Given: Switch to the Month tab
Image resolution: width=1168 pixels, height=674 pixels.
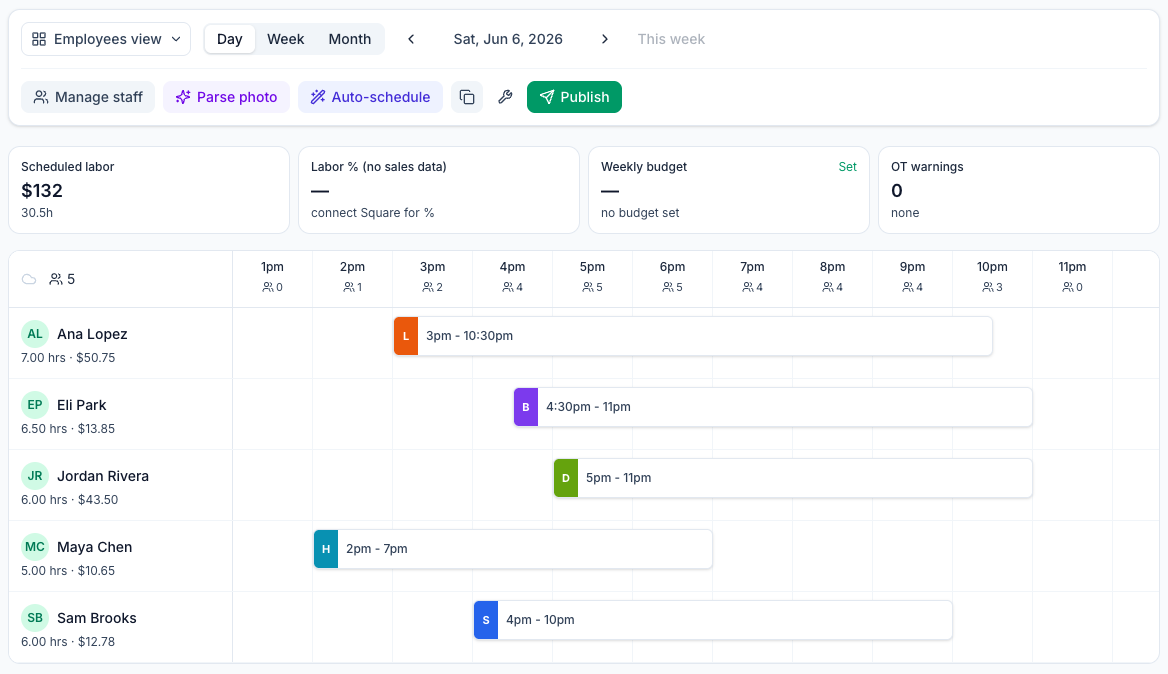Looking at the screenshot, I should click(x=349, y=39).
